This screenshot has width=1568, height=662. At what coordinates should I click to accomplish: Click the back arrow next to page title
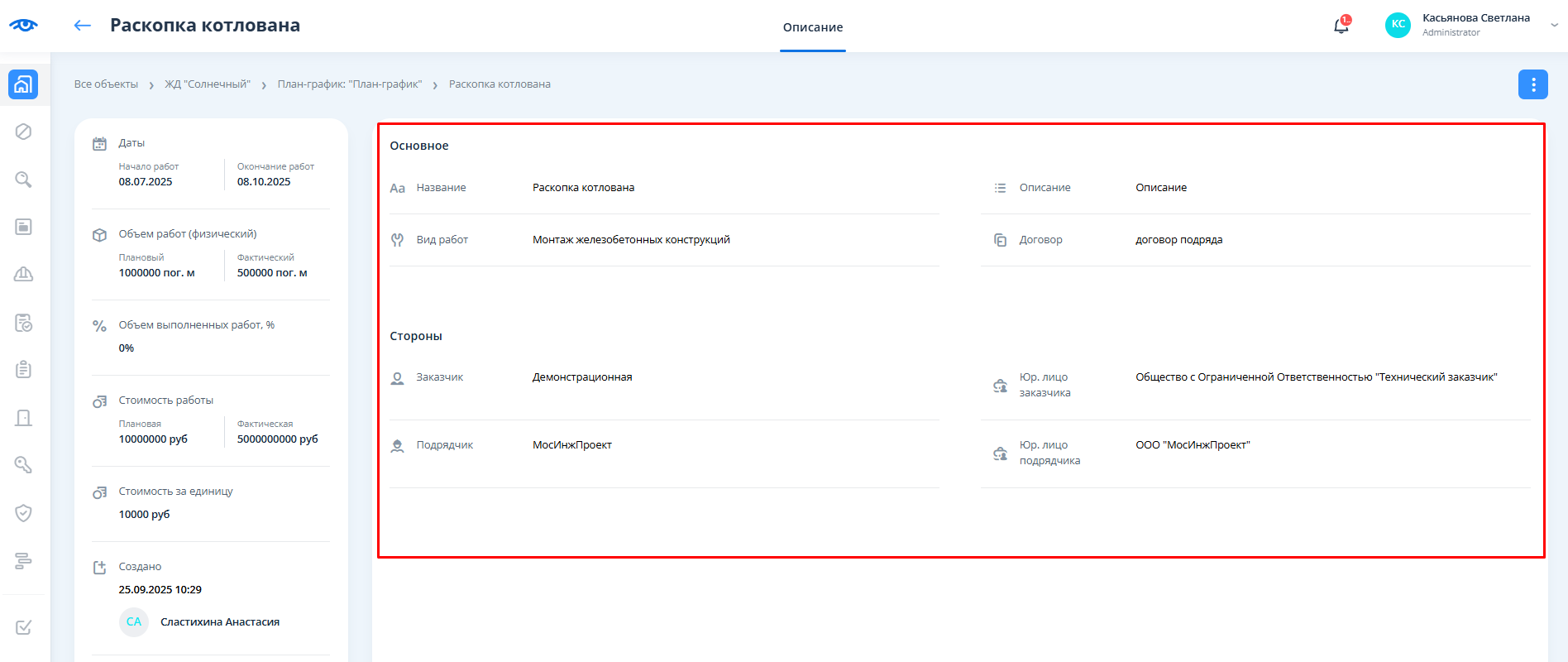click(82, 26)
